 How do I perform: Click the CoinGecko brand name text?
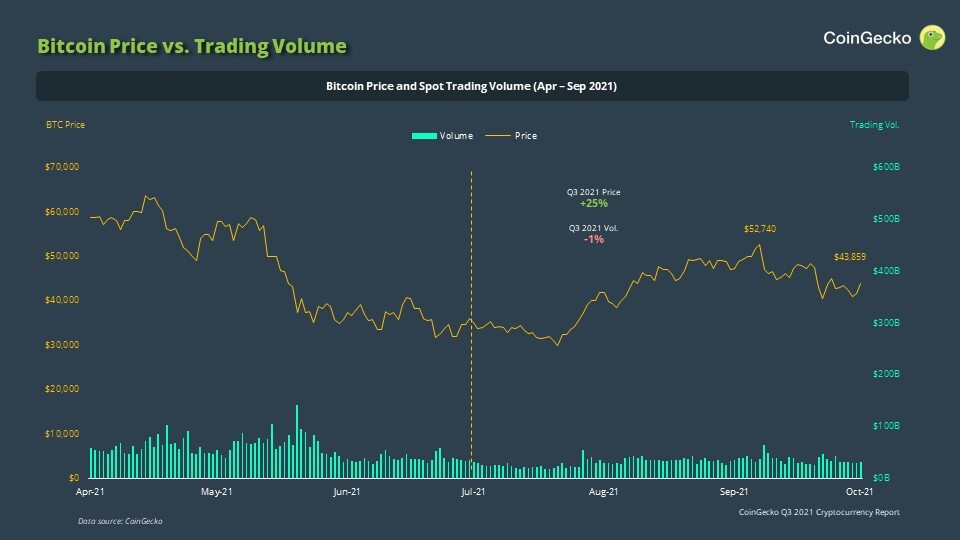click(x=867, y=39)
